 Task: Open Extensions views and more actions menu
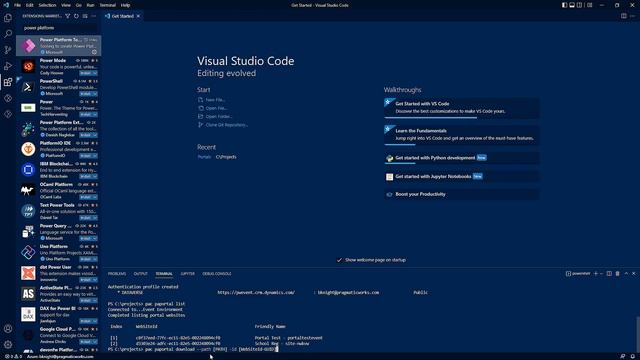point(93,16)
